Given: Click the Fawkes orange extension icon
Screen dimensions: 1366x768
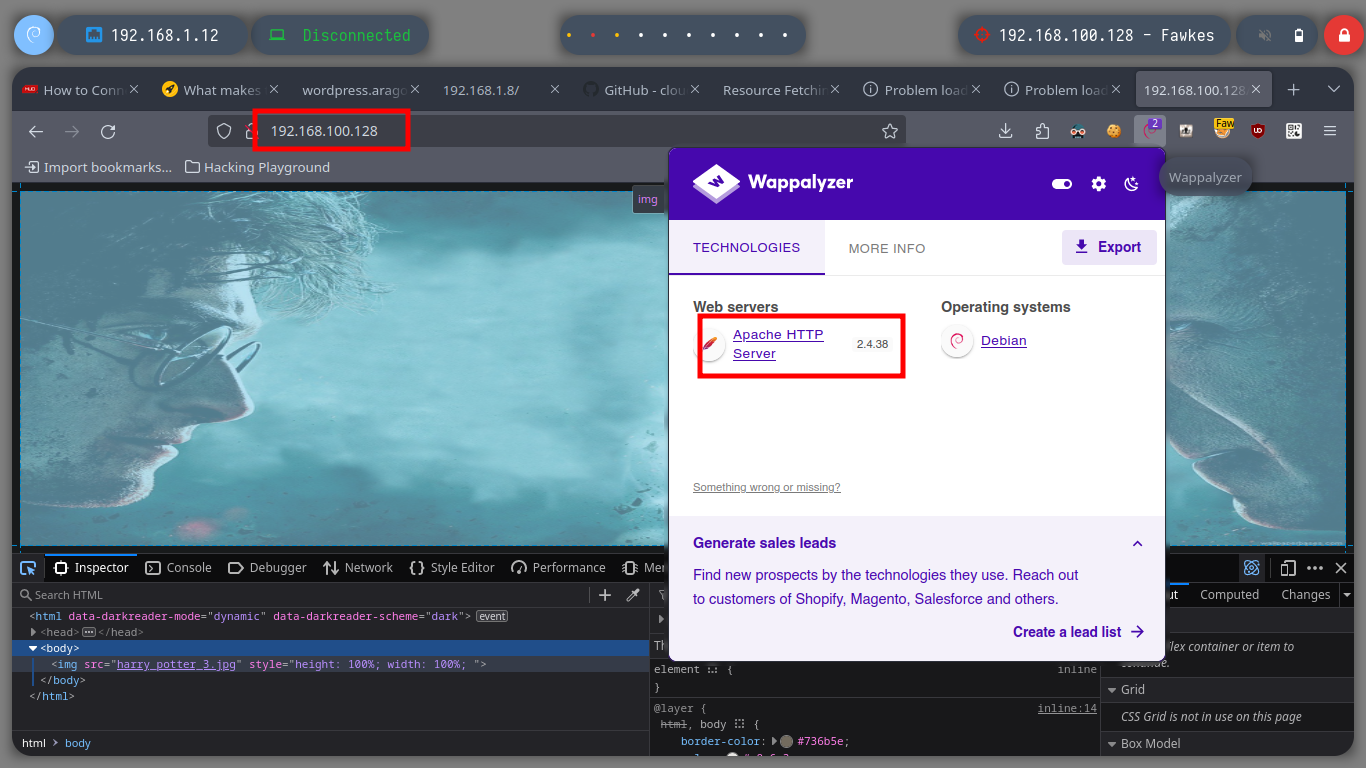Looking at the screenshot, I should pos(1223,129).
